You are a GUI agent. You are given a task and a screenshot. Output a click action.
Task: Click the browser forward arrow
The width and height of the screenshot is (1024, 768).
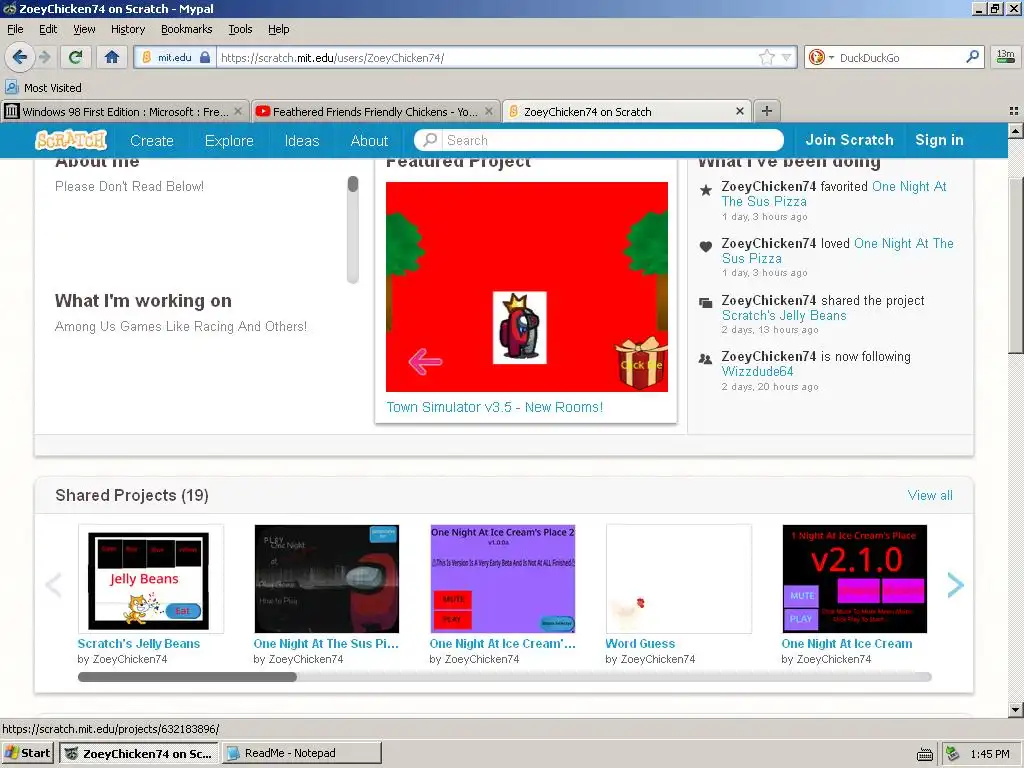(45, 57)
